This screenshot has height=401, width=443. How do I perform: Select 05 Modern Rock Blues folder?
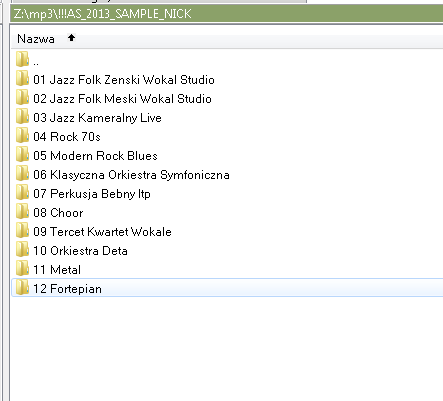[227, 156]
